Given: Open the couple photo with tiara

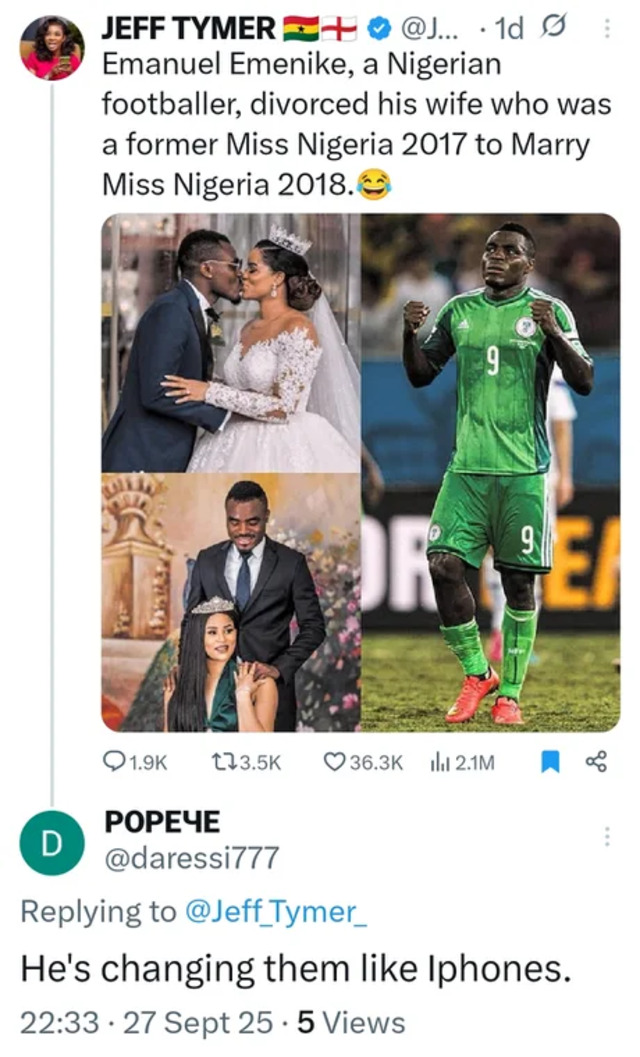Looking at the screenshot, I should tap(230, 603).
